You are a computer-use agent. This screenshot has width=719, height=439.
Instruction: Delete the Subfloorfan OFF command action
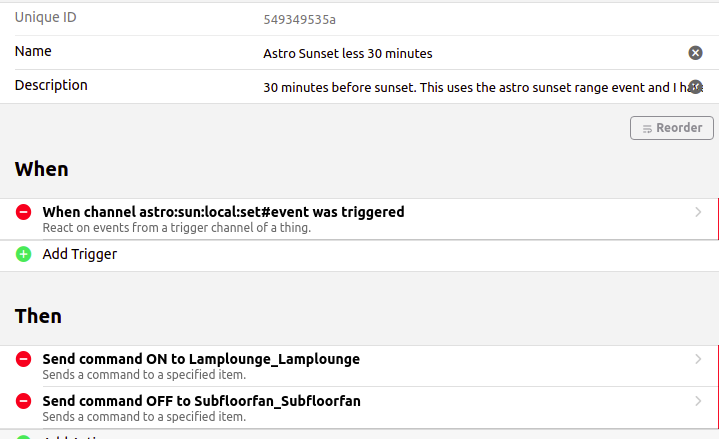click(x=23, y=401)
